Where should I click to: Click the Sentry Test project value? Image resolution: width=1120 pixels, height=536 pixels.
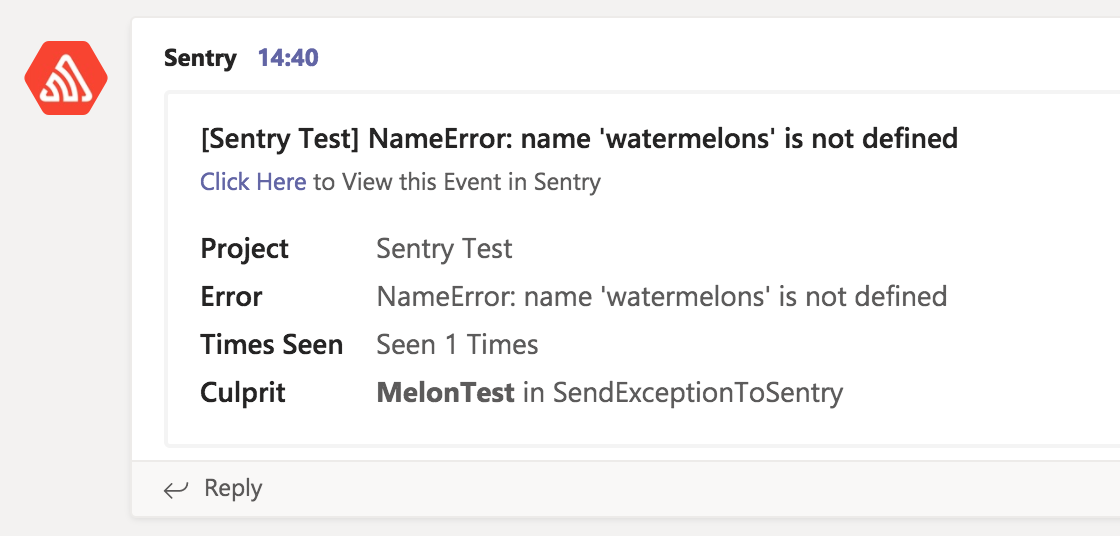444,249
